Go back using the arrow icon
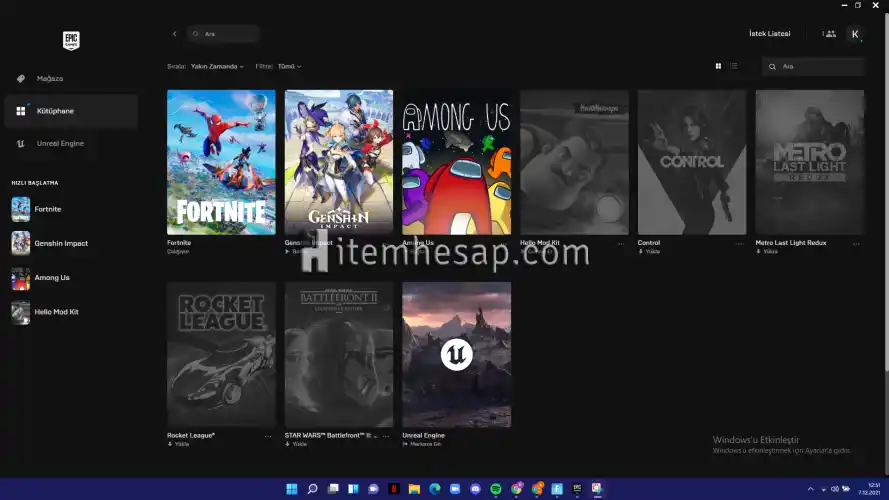The width and height of the screenshot is (889, 500). pyautogui.click(x=175, y=34)
